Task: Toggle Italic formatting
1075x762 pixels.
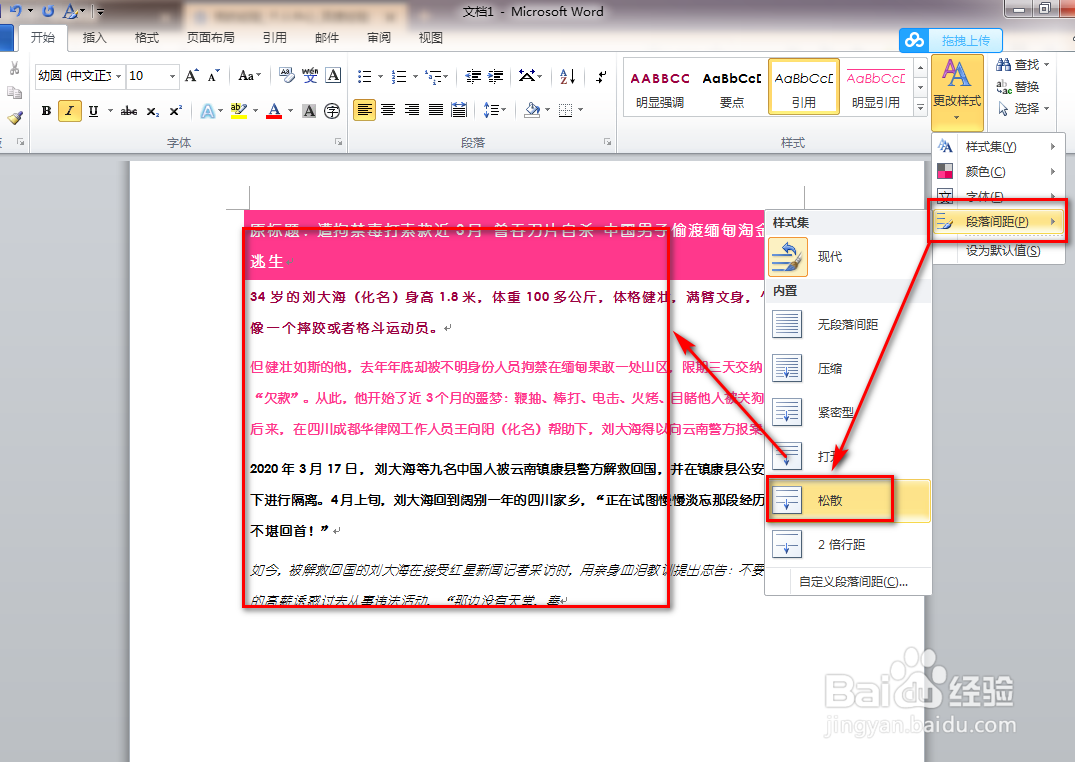Action: pyautogui.click(x=69, y=110)
